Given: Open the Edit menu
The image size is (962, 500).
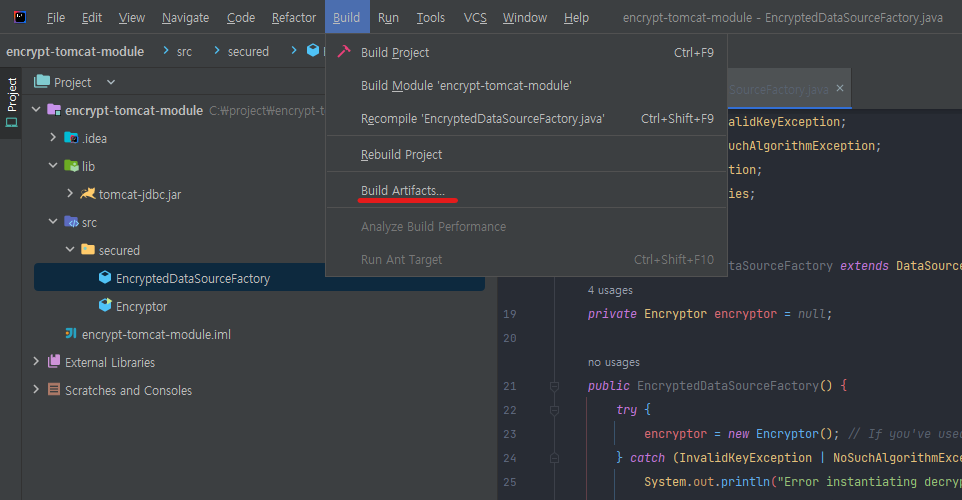Looking at the screenshot, I should 92,18.
